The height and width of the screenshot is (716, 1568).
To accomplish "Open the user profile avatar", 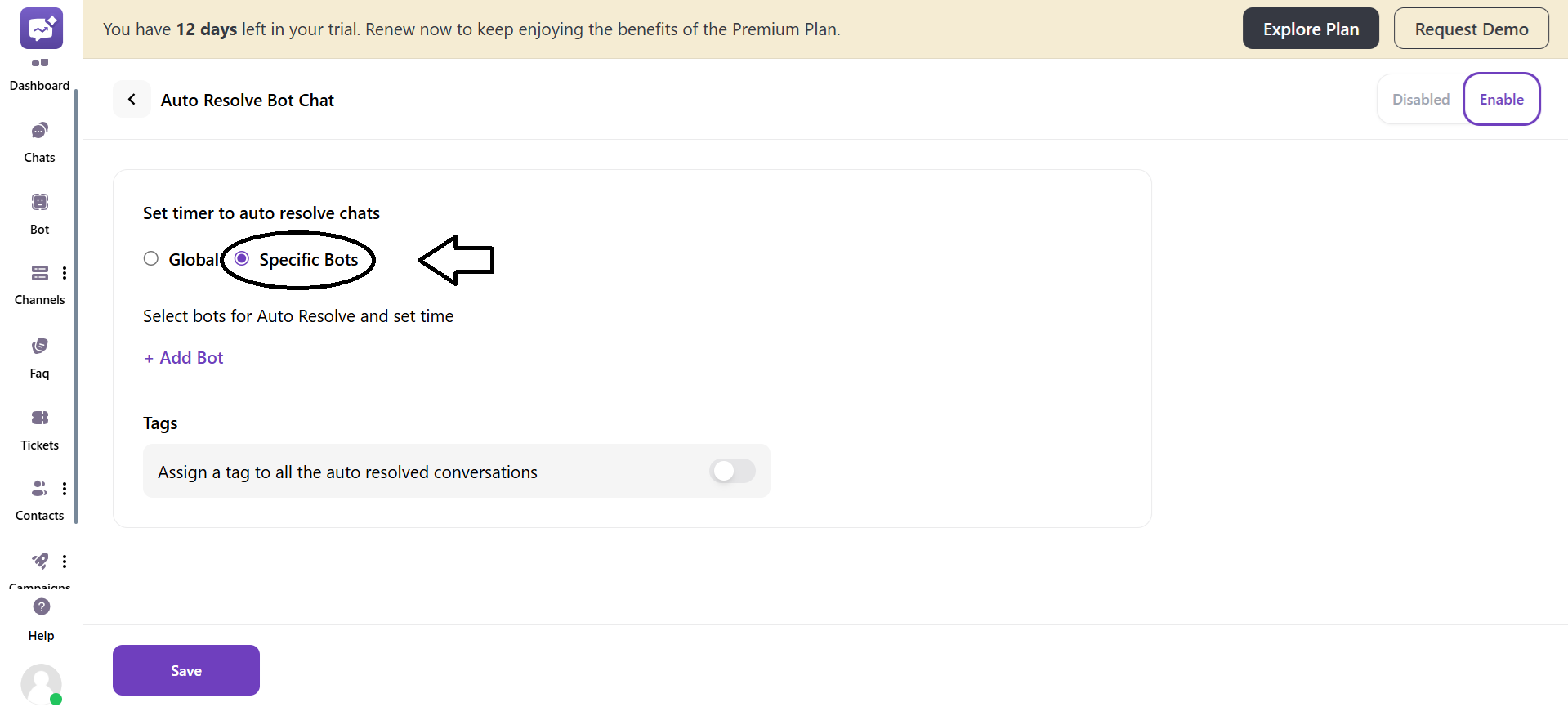I will click(41, 683).
